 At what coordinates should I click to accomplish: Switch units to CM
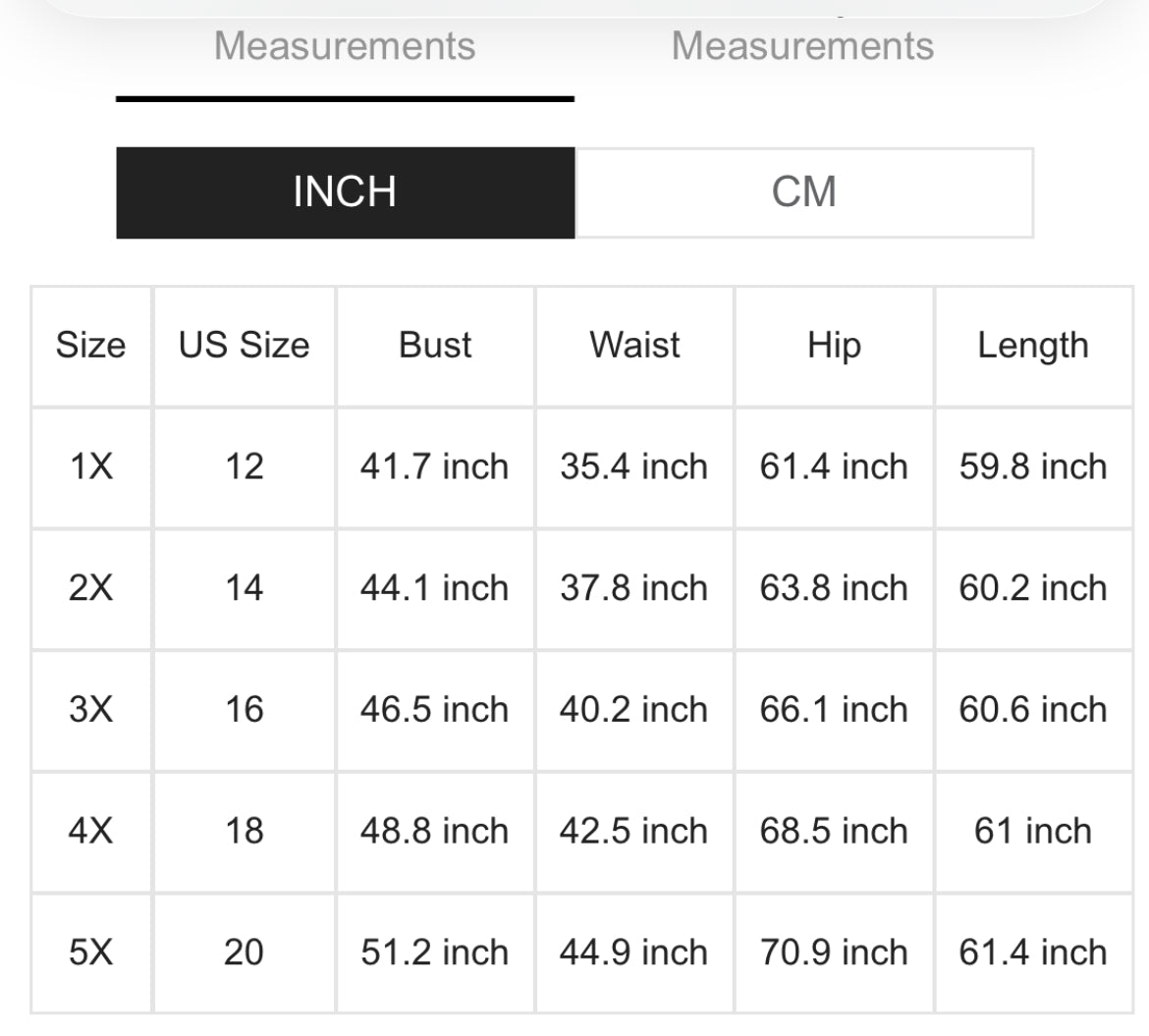803,192
